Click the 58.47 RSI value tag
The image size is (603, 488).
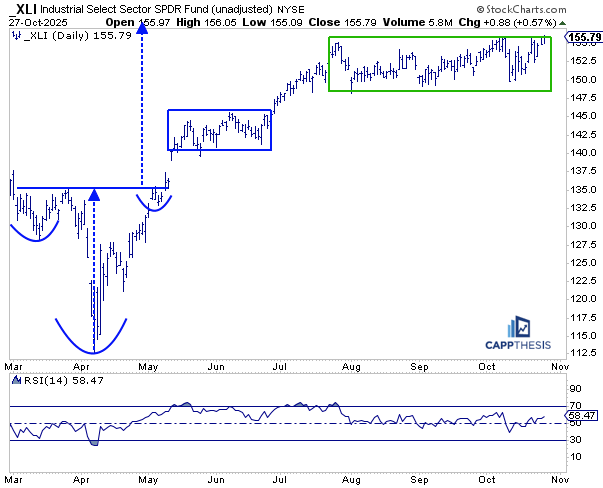(x=582, y=415)
